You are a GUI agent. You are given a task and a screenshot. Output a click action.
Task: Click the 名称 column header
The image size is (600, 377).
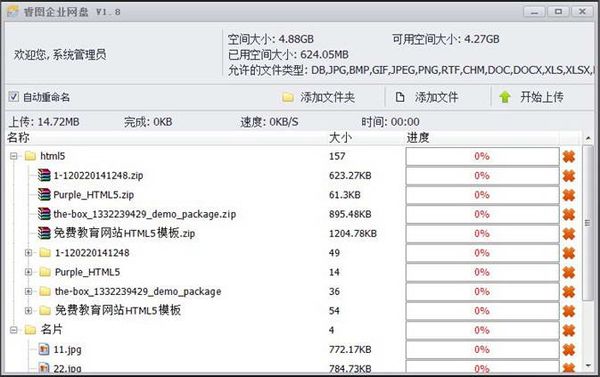(18, 137)
